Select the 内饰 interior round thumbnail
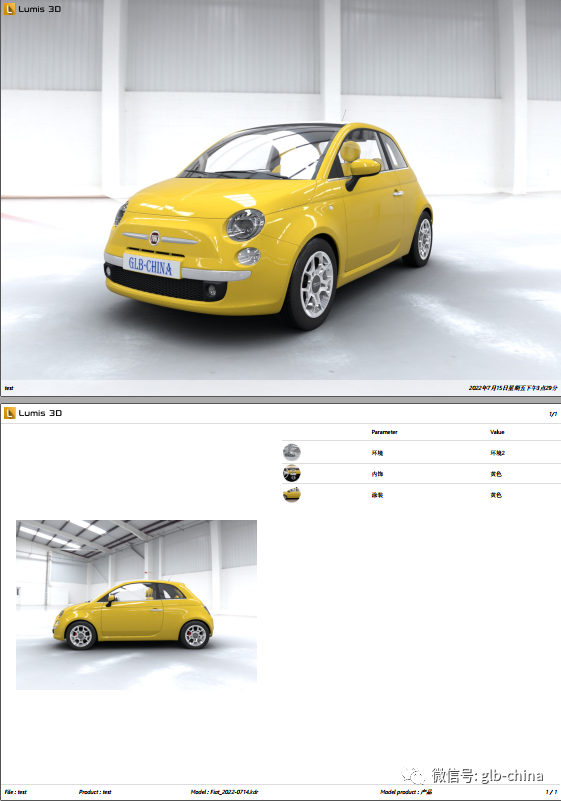This screenshot has height=801, width=561. [292, 474]
